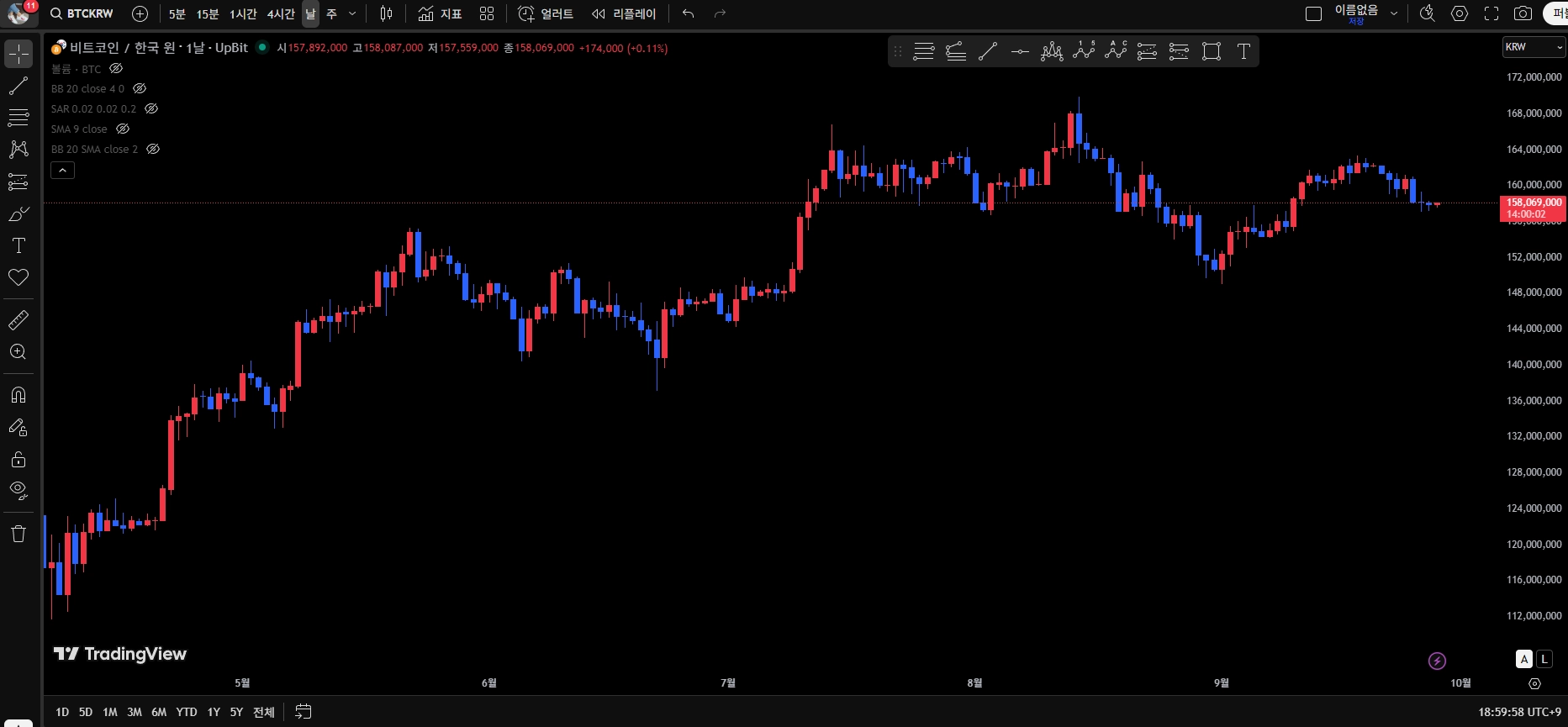
Task: Add symbol with the plus circle icon
Action: point(140,13)
